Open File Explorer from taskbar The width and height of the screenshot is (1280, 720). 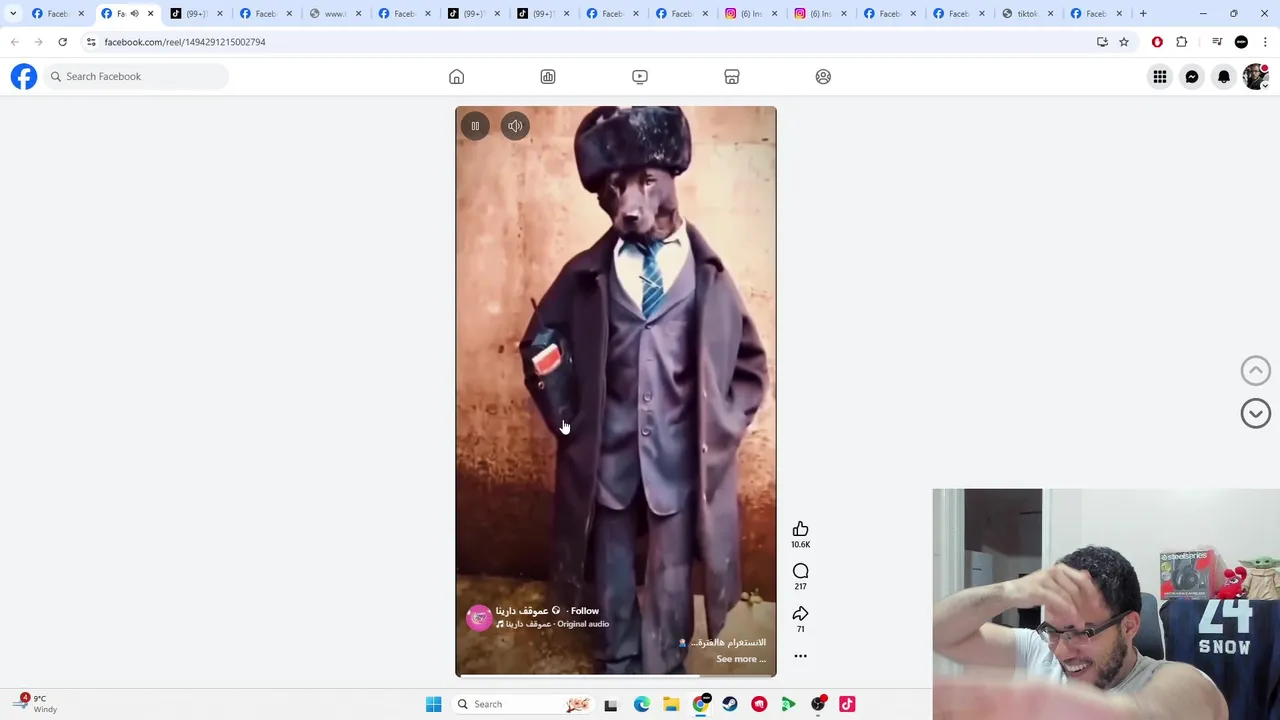click(671, 704)
